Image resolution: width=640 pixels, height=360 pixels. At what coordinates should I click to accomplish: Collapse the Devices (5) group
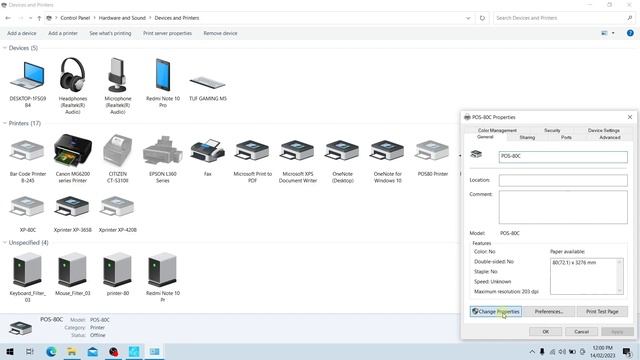coord(5,48)
